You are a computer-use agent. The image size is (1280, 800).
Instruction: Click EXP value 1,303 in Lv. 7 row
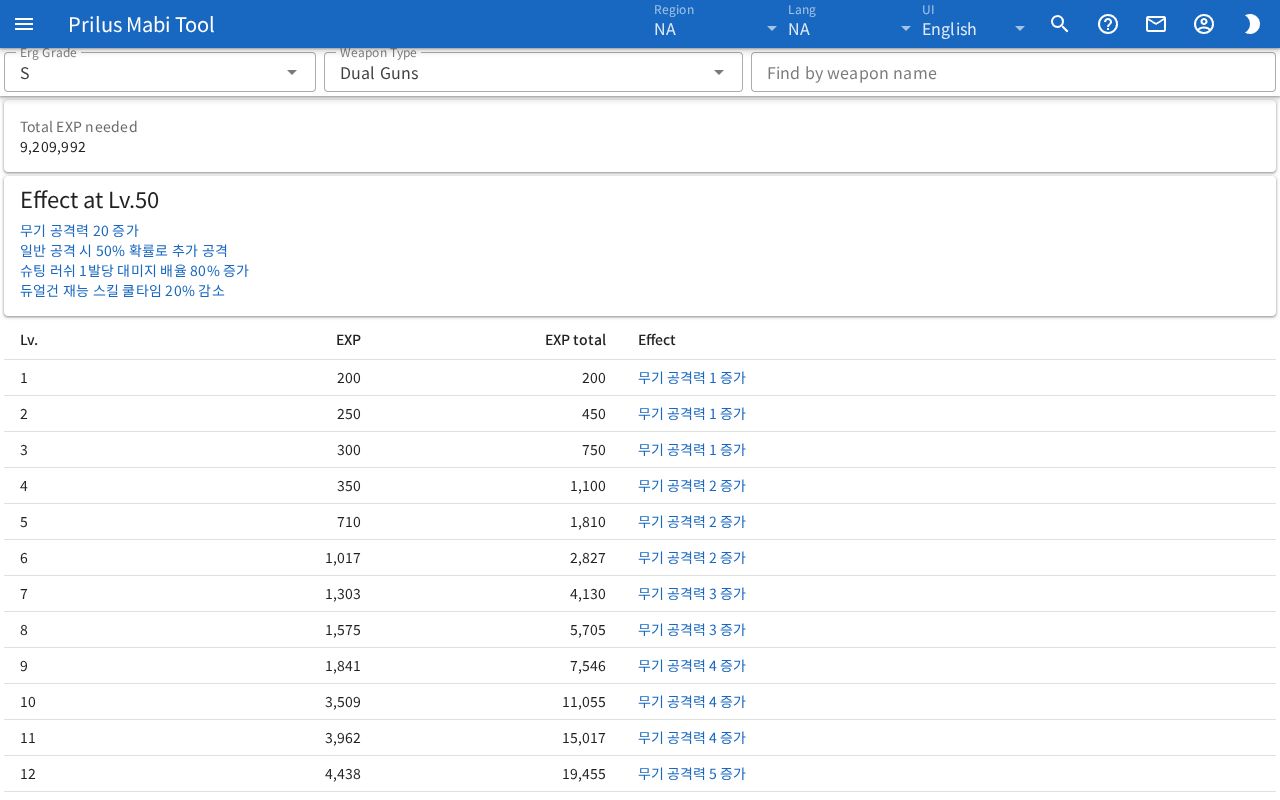(343, 593)
